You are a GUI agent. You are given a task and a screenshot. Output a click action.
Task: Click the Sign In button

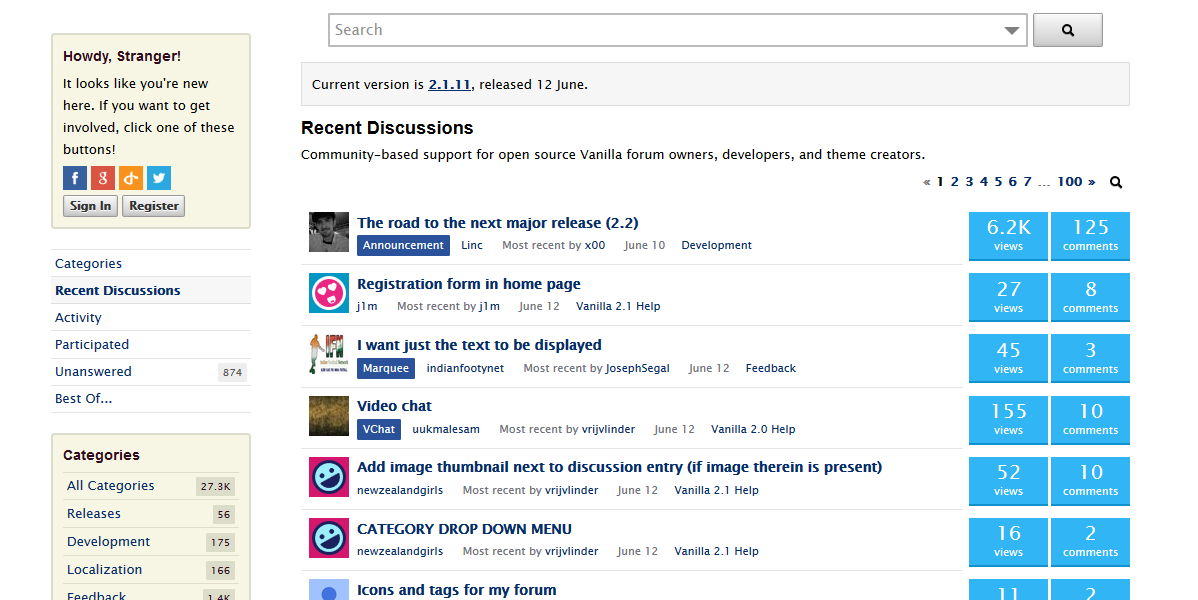90,206
